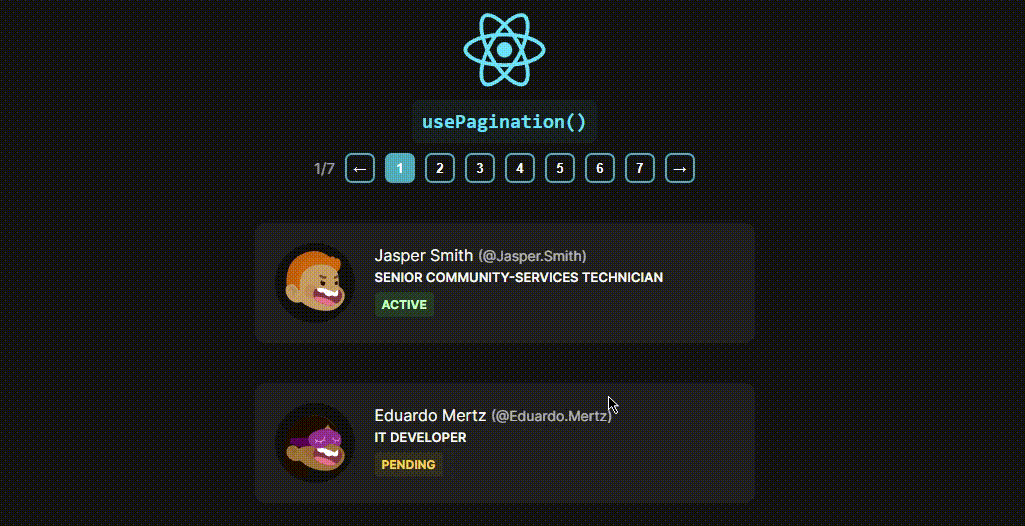Select the Jasper Smith name heading
1025x526 pixels.
pos(424,255)
